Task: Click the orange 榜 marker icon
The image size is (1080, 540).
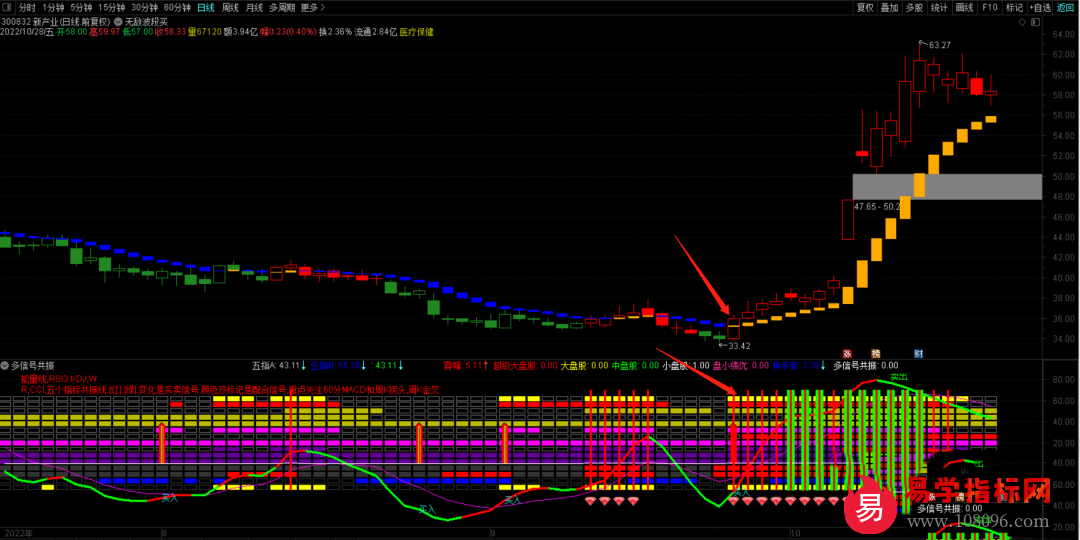Action: point(875,353)
